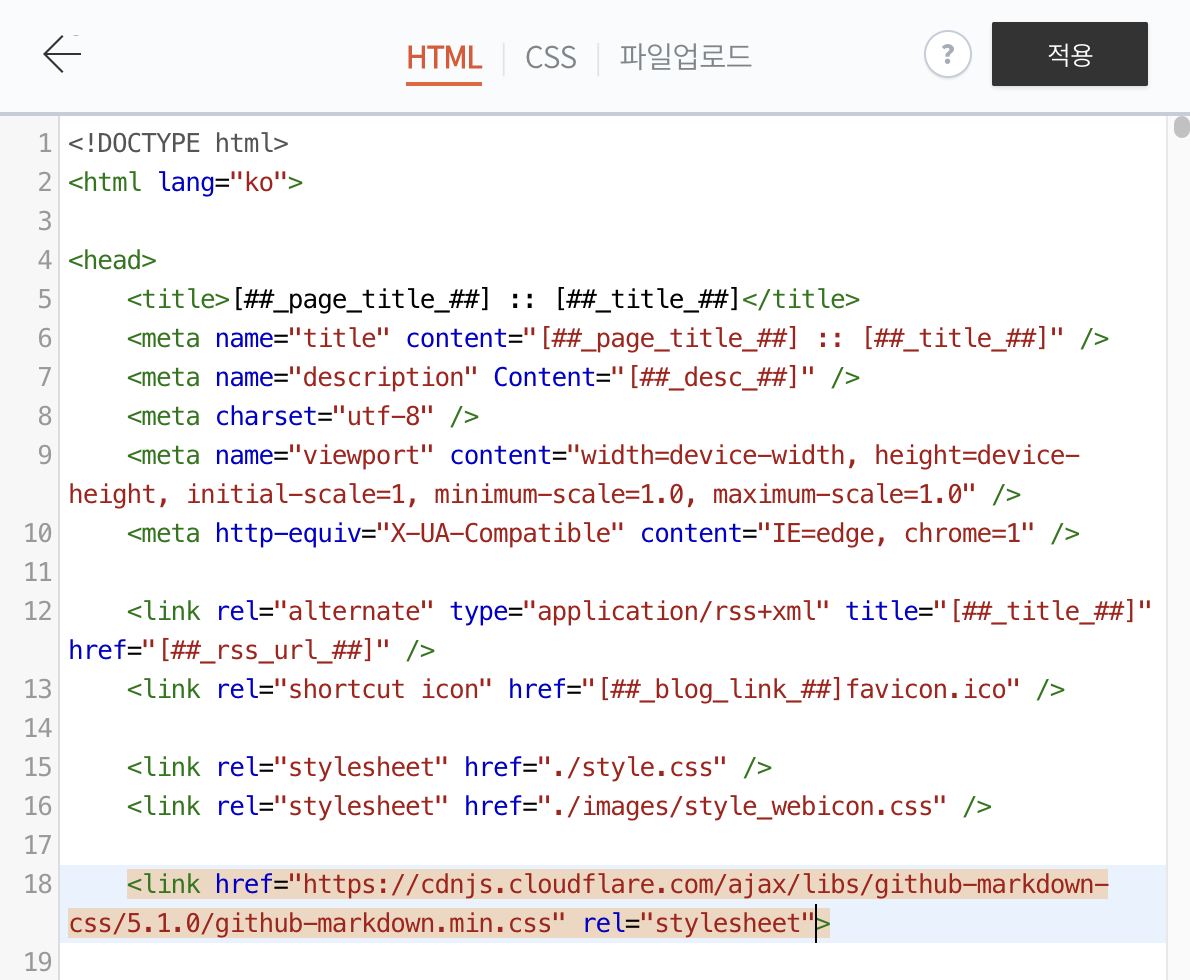Open help via the question mark icon
Viewport: 1190px width, 980px height.
pos(947,55)
